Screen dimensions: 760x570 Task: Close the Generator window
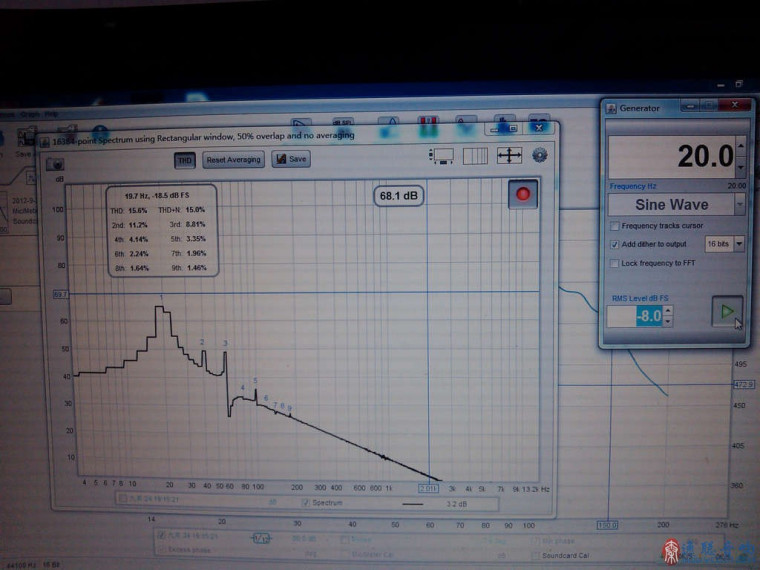(x=735, y=105)
